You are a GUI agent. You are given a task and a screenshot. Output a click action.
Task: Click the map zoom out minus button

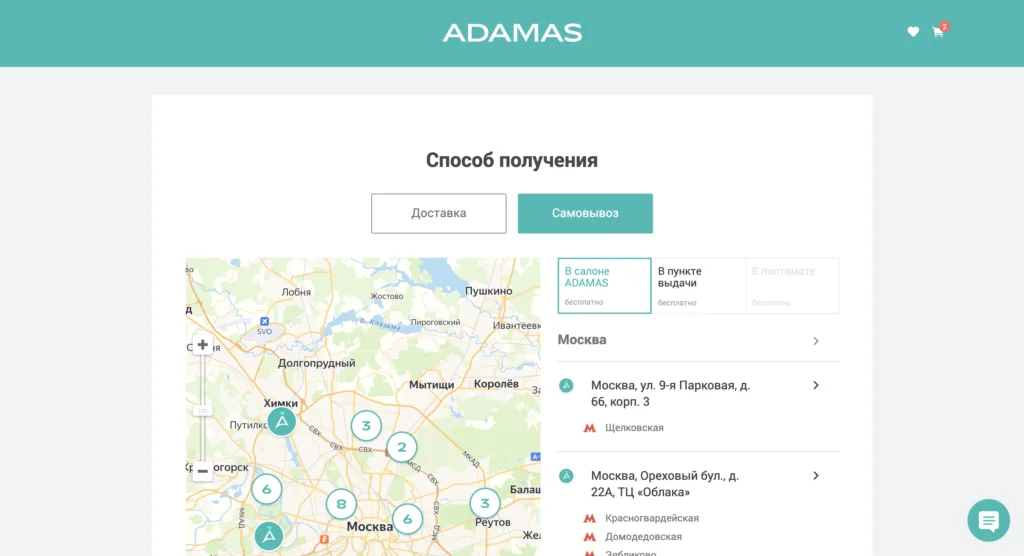tap(203, 470)
